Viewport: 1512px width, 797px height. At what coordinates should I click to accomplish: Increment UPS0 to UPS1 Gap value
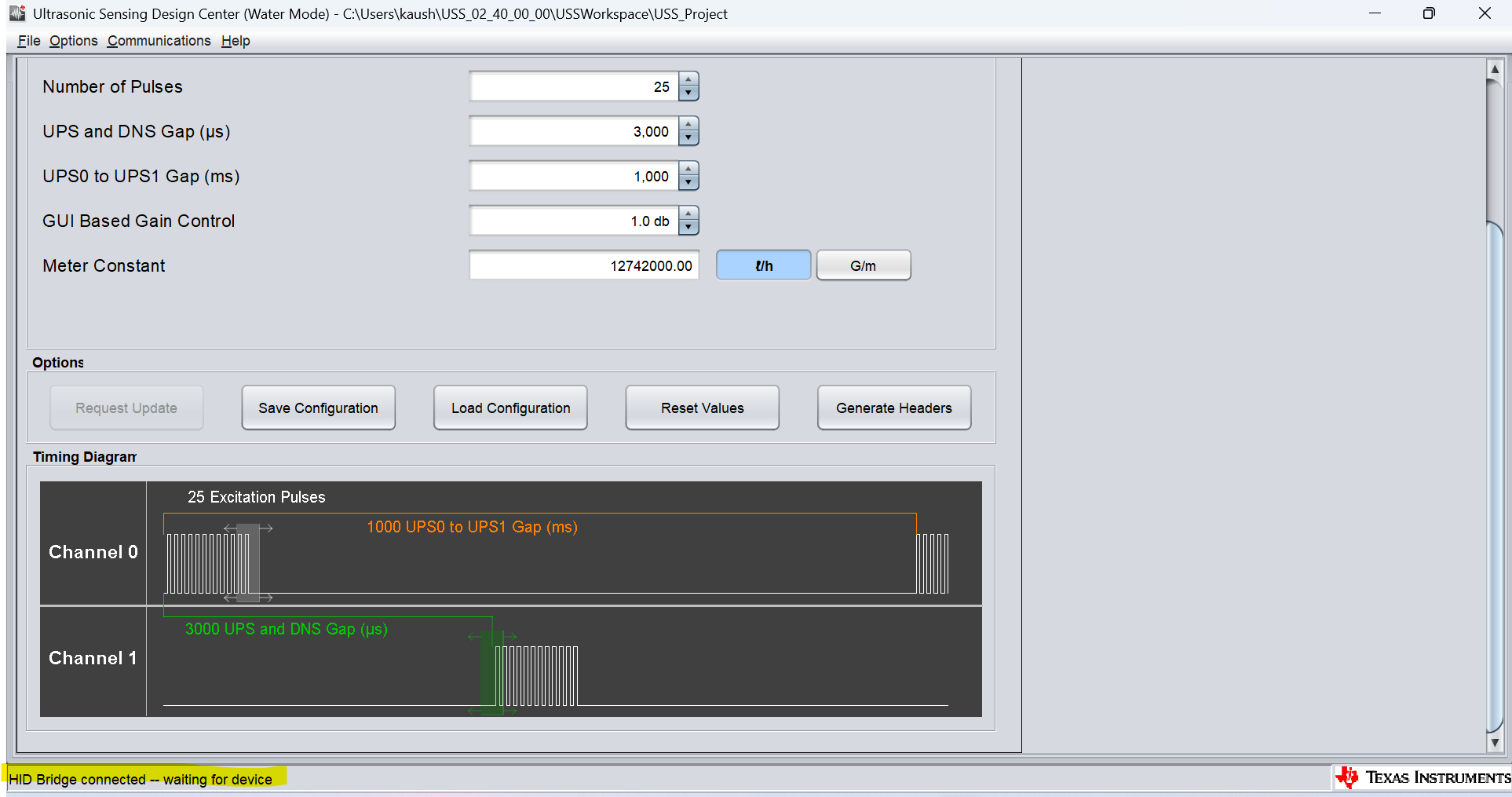coord(688,169)
